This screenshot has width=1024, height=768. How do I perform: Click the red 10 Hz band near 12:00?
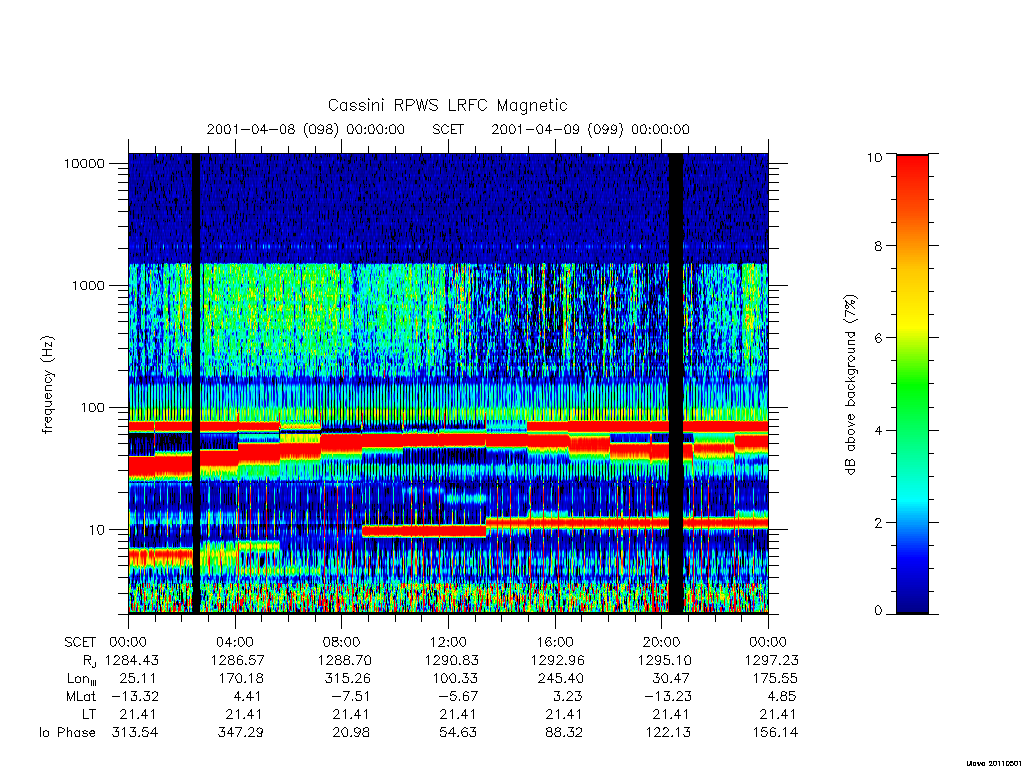pos(424,531)
